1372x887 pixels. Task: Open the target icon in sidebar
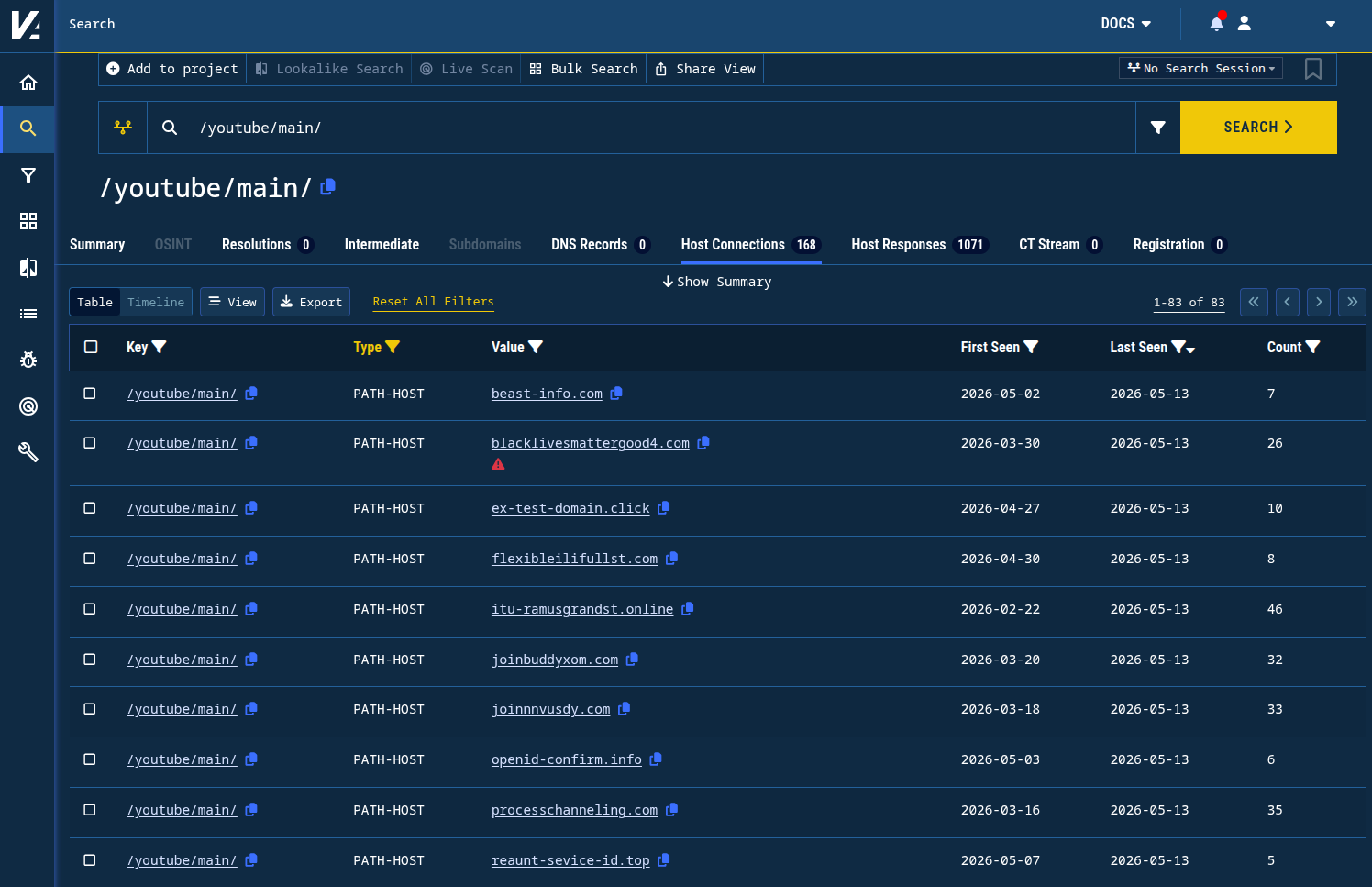click(28, 406)
